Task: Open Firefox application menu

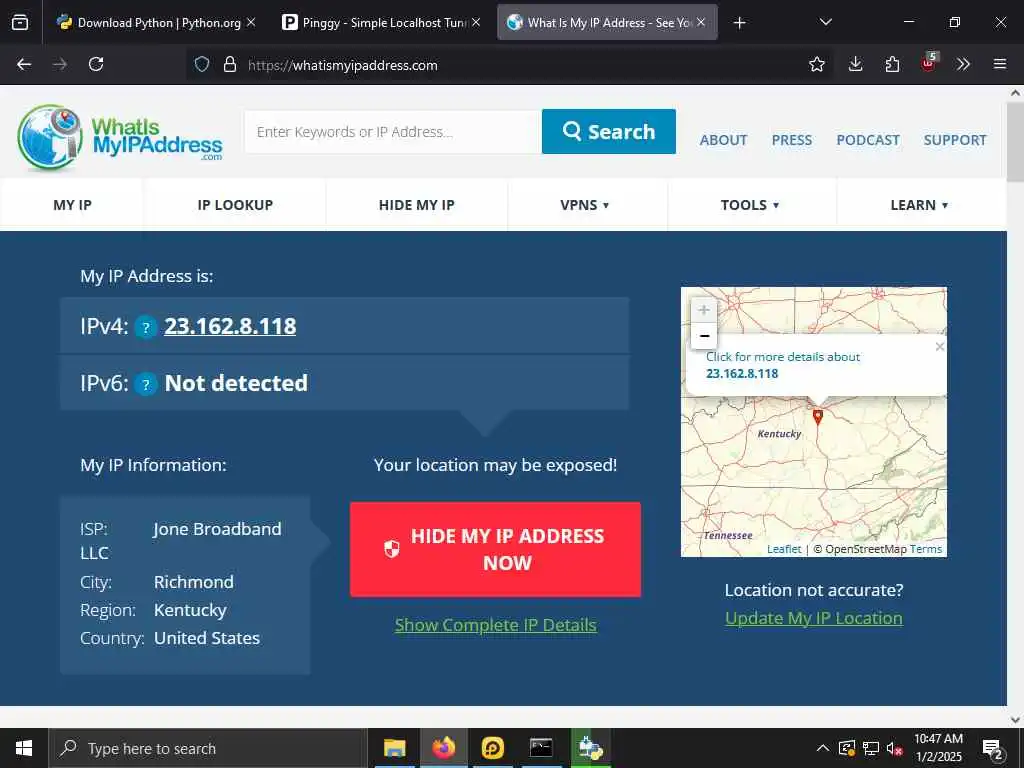Action: click(x=999, y=64)
